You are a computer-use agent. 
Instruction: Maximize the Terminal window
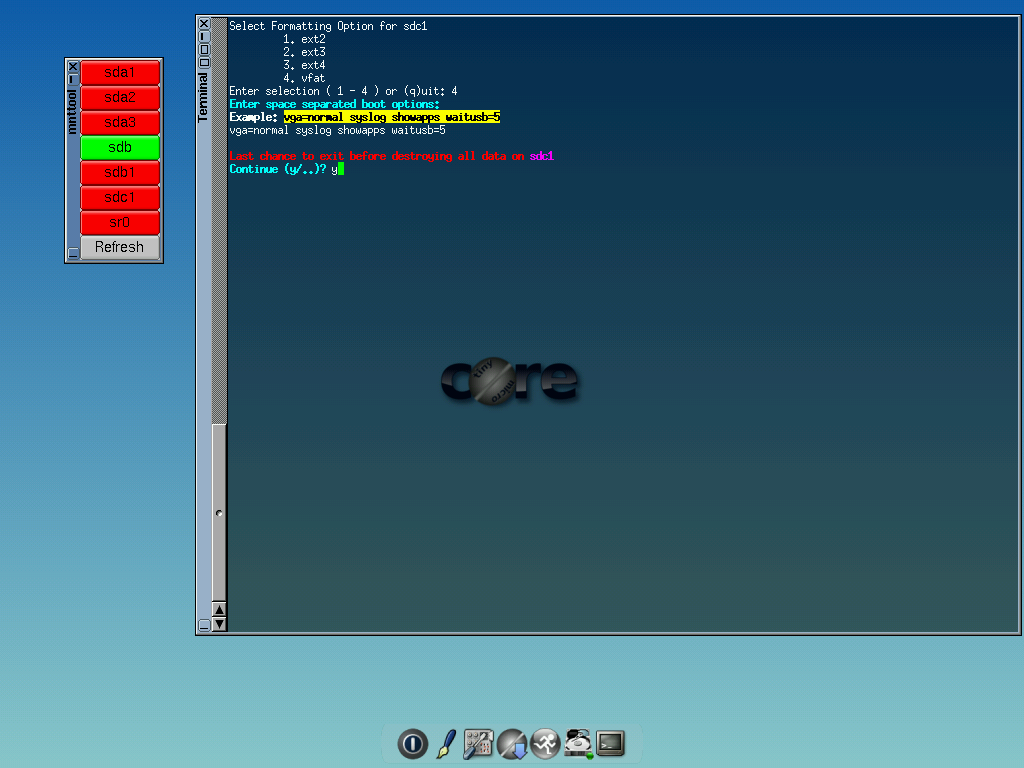point(204,50)
